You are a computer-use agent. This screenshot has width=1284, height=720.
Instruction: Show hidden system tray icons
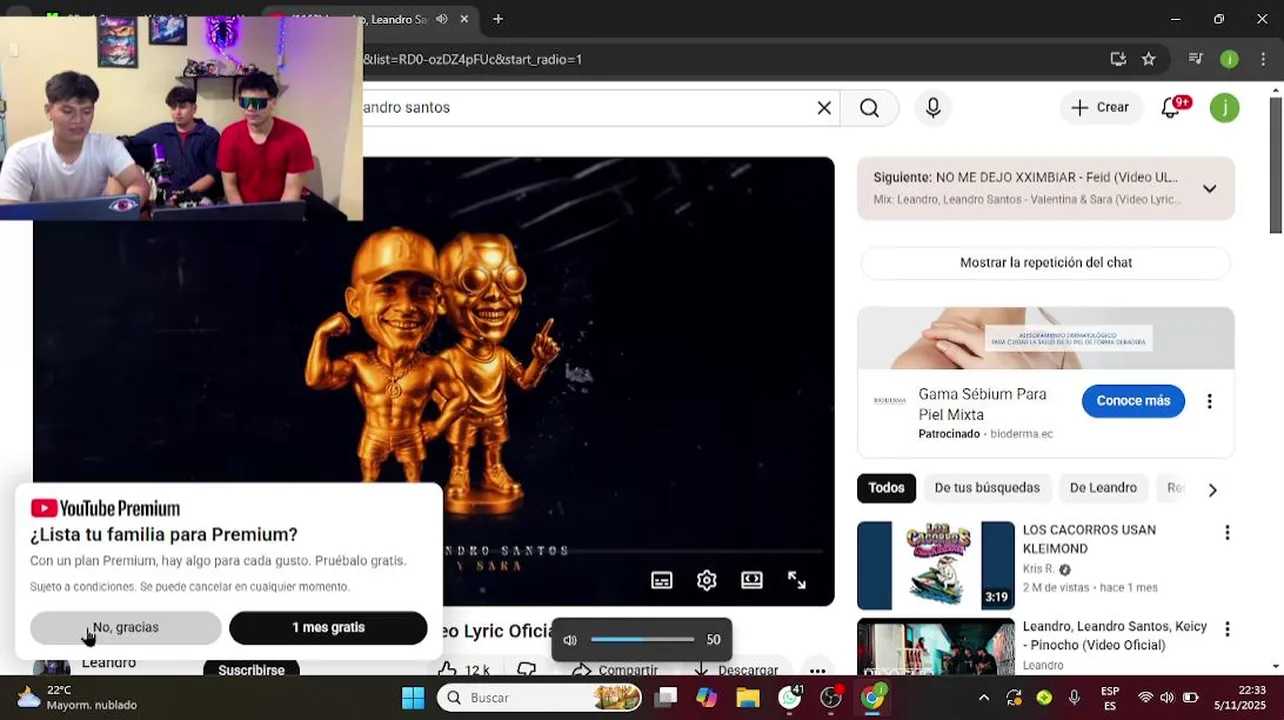coord(984,697)
